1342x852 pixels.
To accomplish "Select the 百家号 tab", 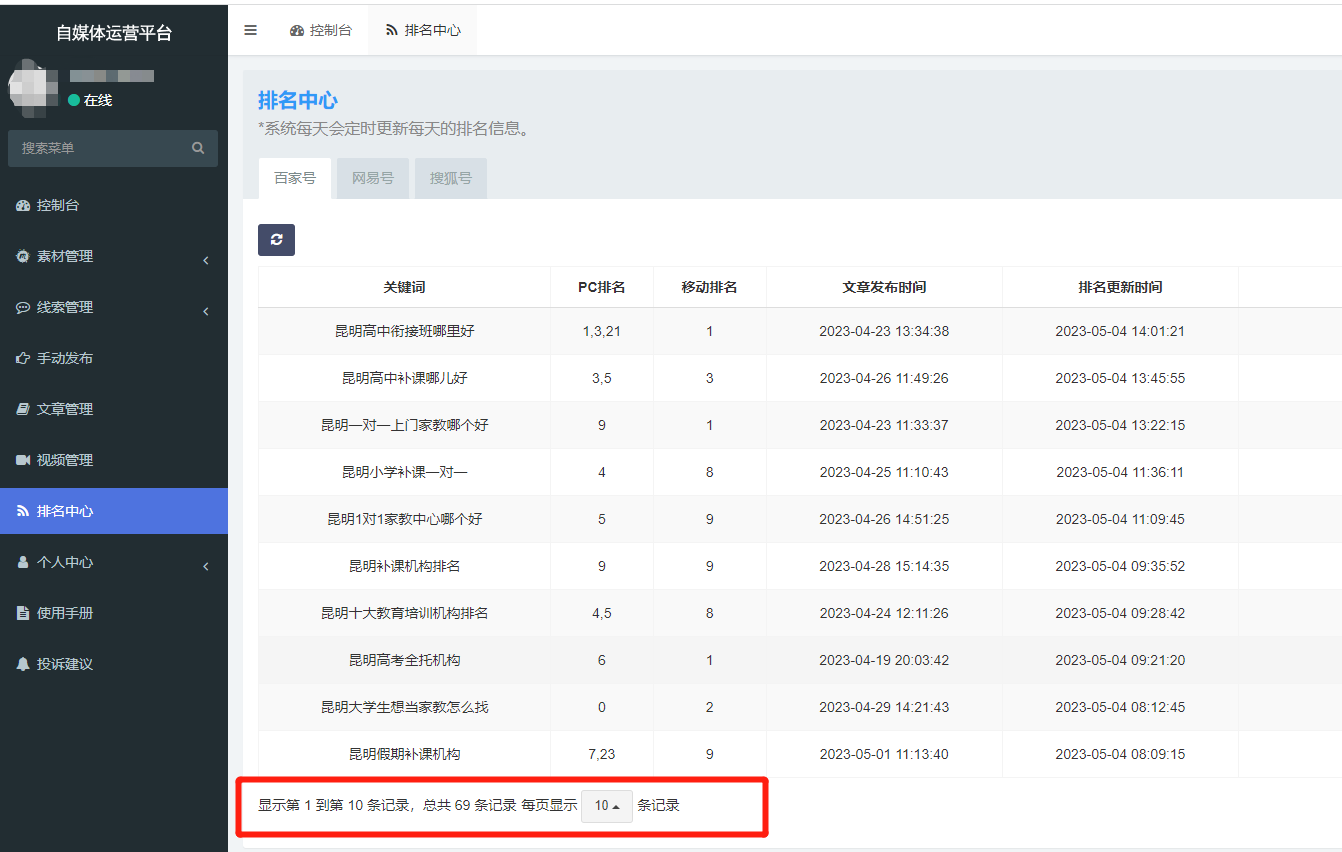I will pos(294,178).
